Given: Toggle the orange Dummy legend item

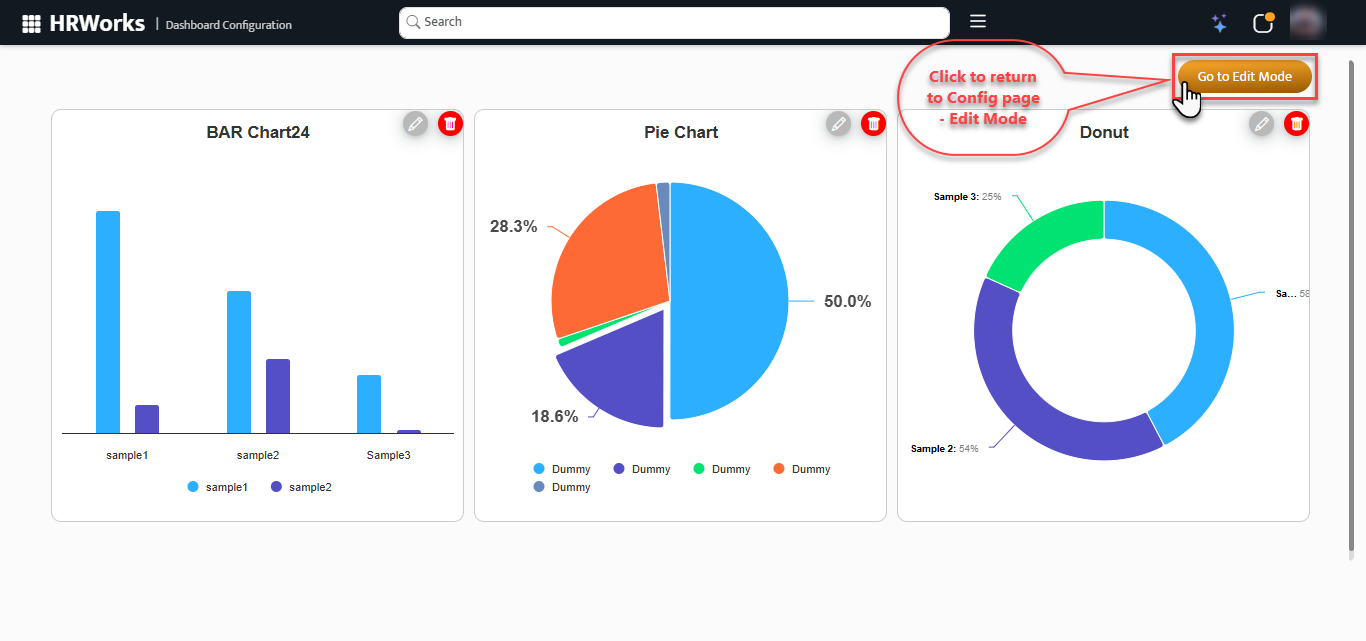Looking at the screenshot, I should coord(801,469).
